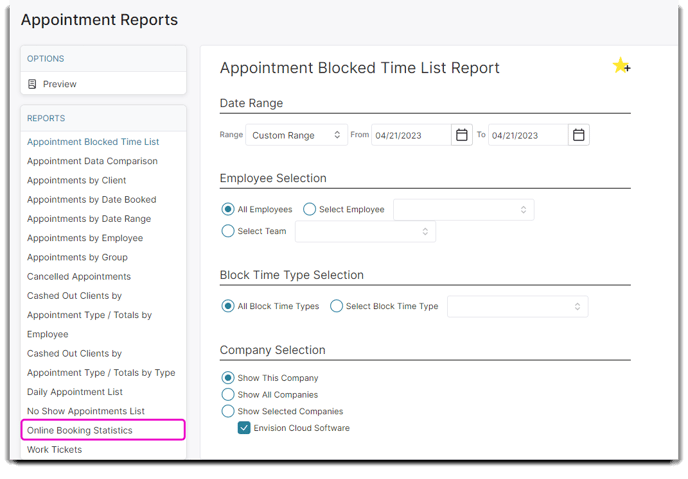Select Show All Companies option
Viewport: 688px width, 479px height.
(228, 394)
